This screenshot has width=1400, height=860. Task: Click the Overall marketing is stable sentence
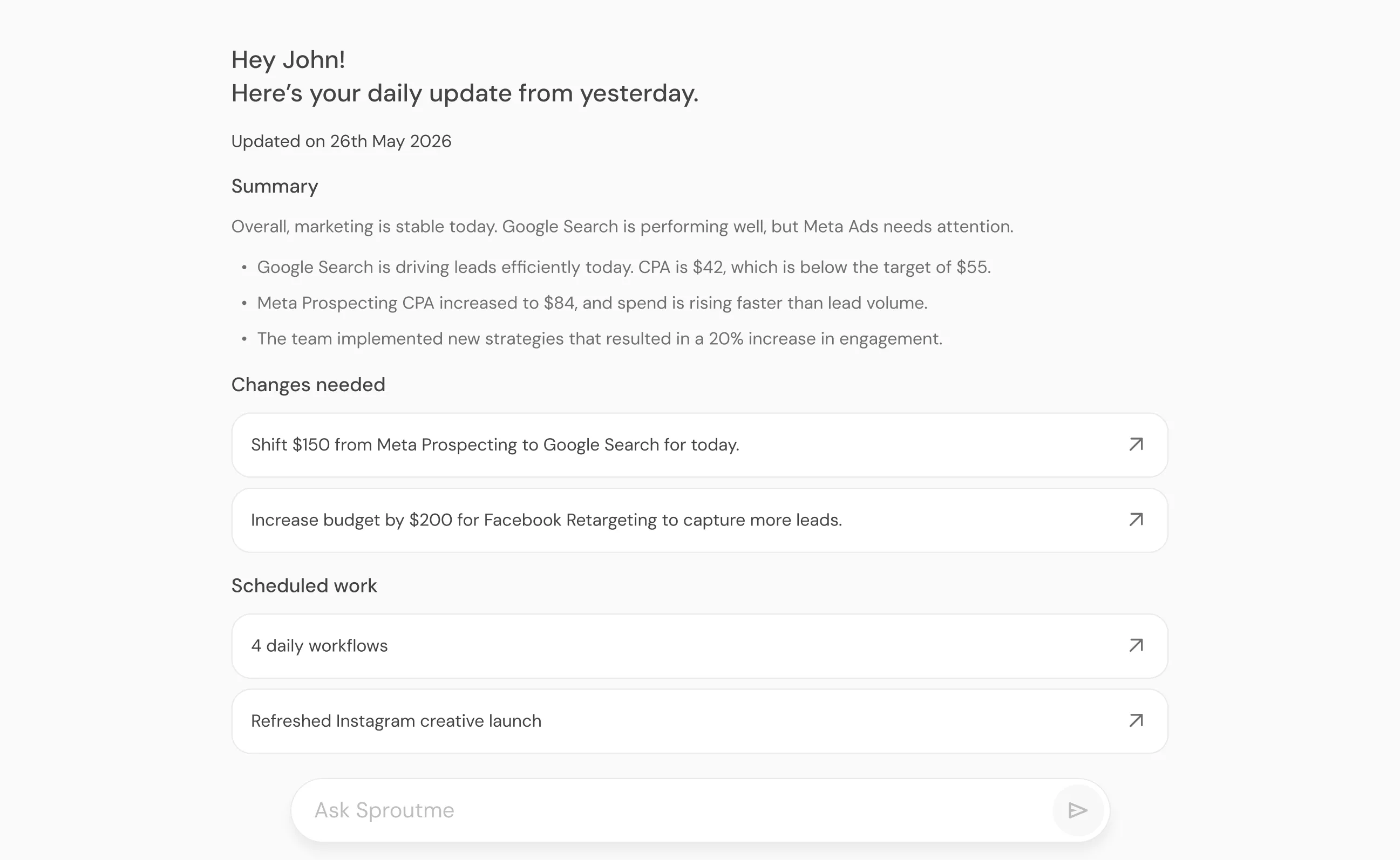click(622, 227)
